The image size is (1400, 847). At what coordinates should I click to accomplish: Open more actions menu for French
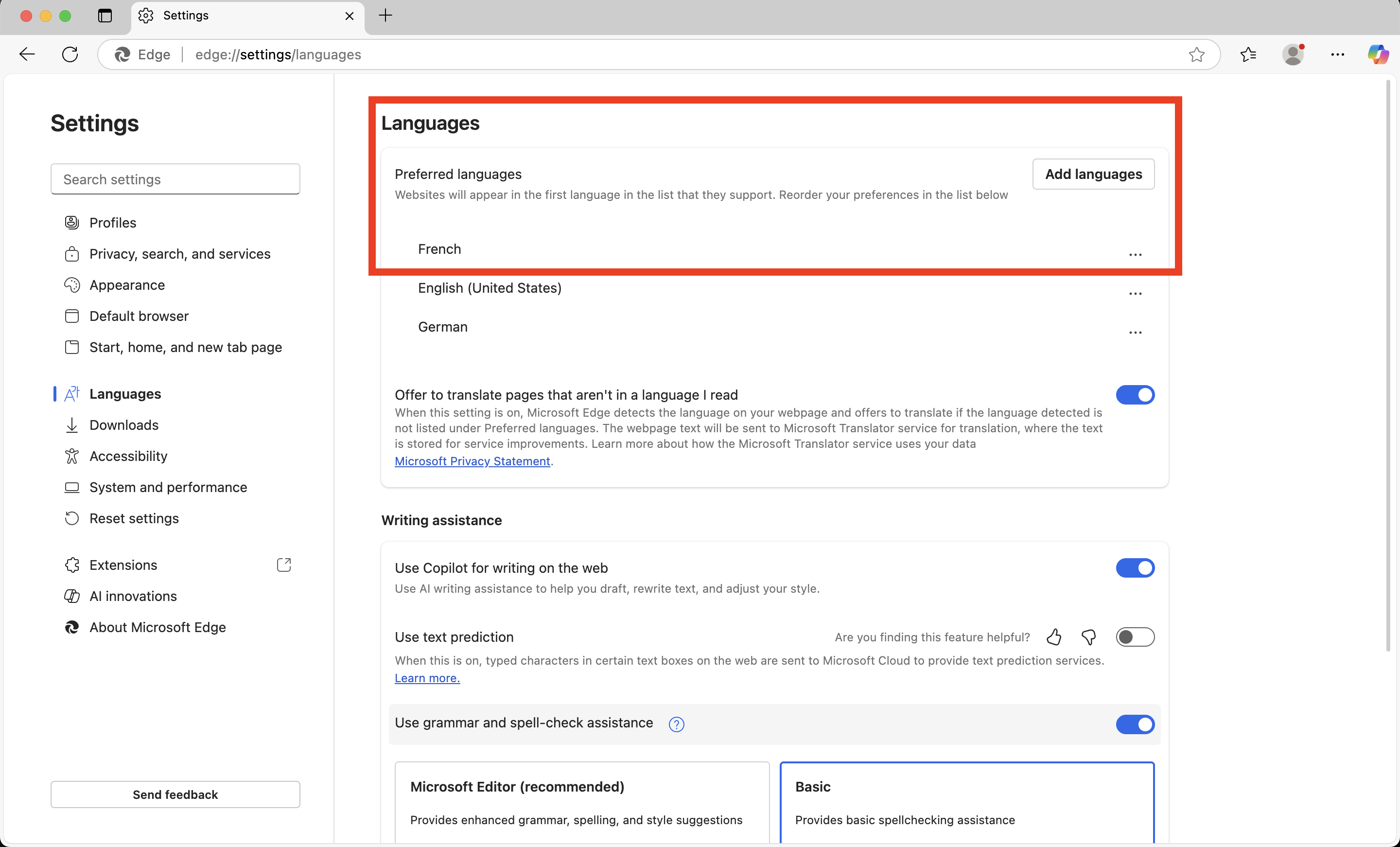(x=1135, y=255)
